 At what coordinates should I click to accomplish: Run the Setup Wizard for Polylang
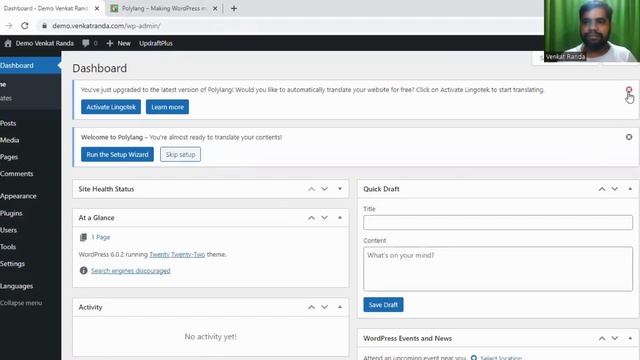117,155
